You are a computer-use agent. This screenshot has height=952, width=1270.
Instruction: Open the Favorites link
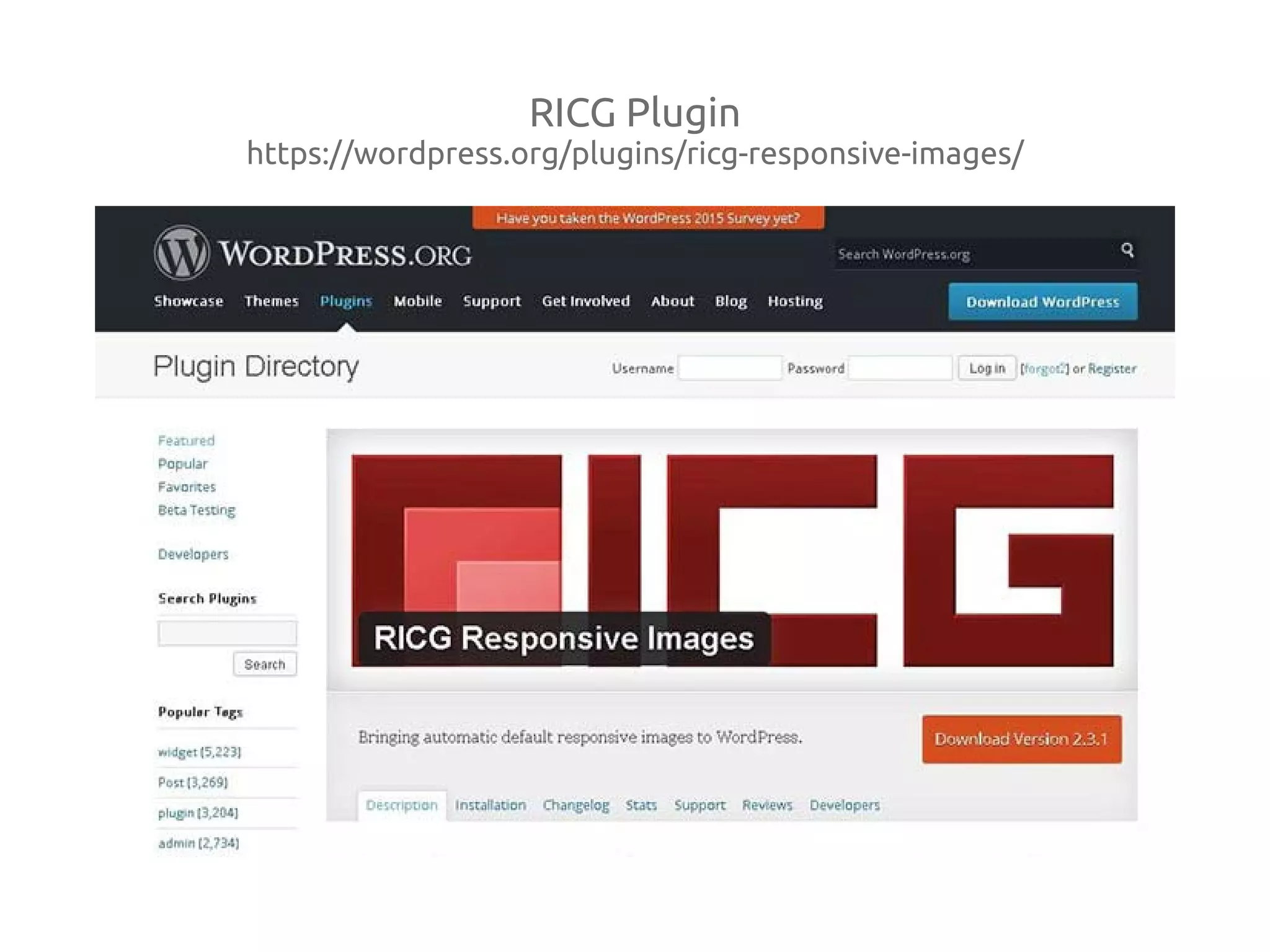[187, 487]
